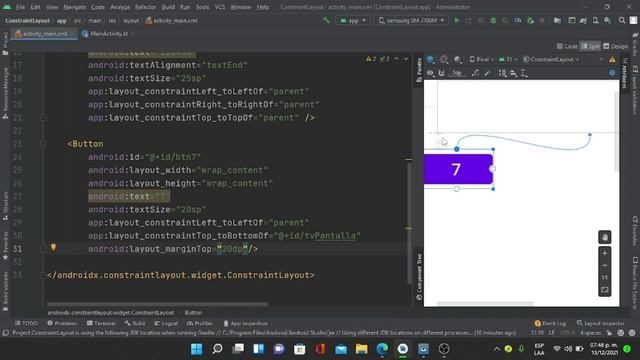
Task: Select the pan hand tool in preview
Action: [x=604, y=237]
